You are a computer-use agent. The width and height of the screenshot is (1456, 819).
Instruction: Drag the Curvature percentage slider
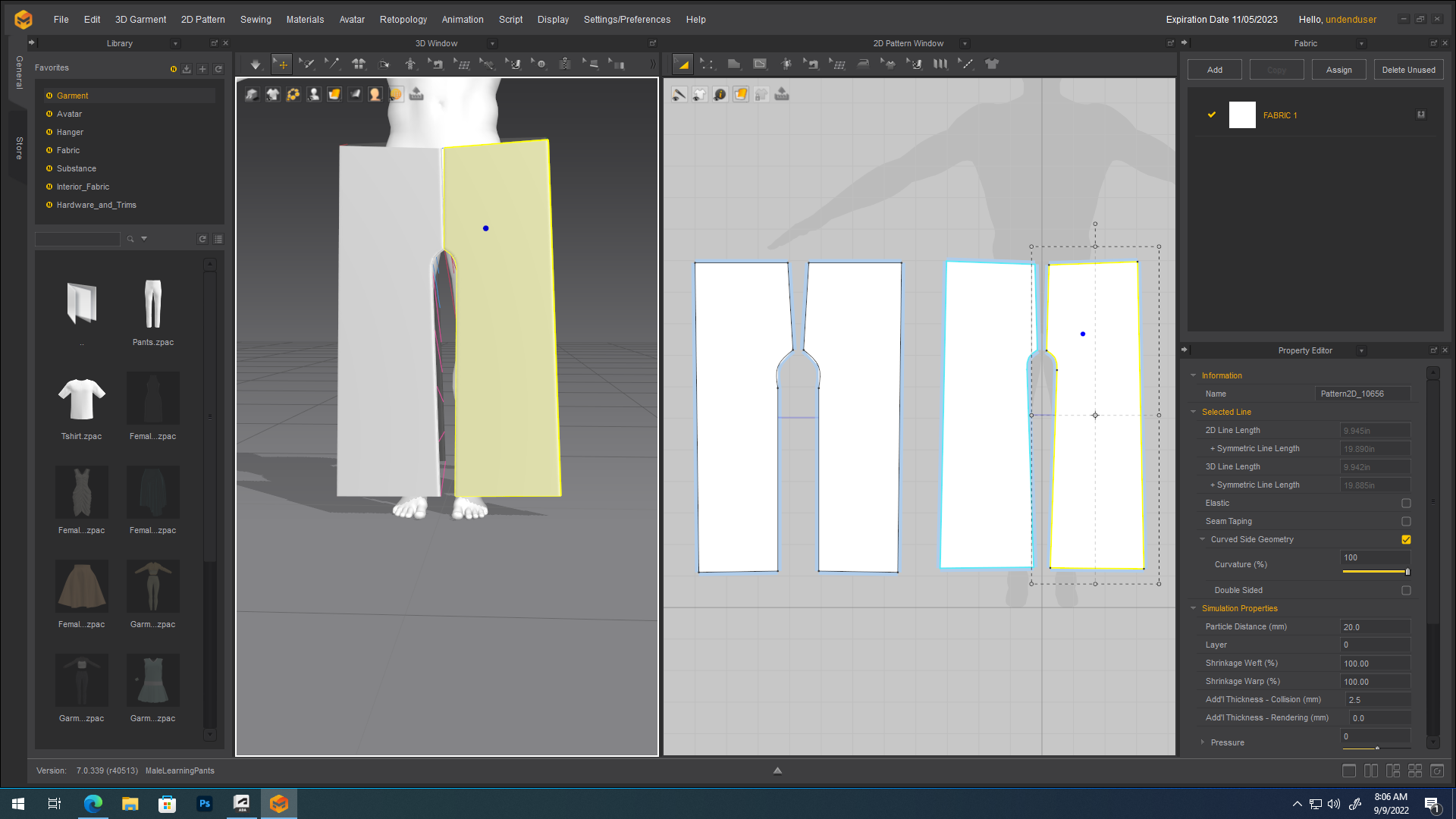pyautogui.click(x=1406, y=572)
